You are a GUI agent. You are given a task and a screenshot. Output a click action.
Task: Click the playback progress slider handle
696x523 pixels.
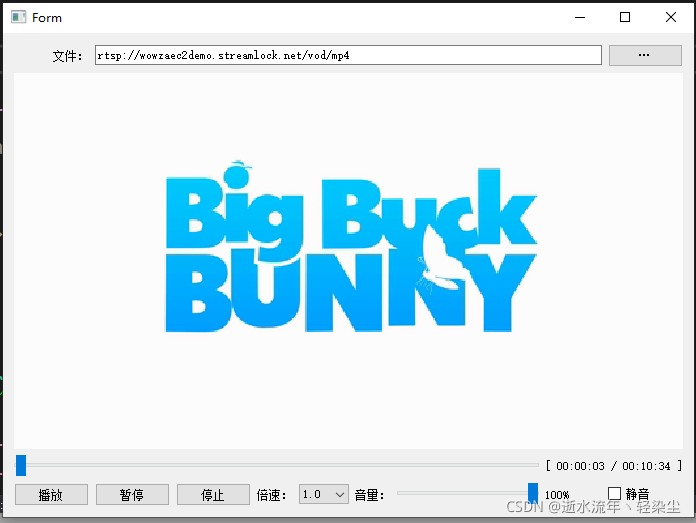[x=21, y=465]
